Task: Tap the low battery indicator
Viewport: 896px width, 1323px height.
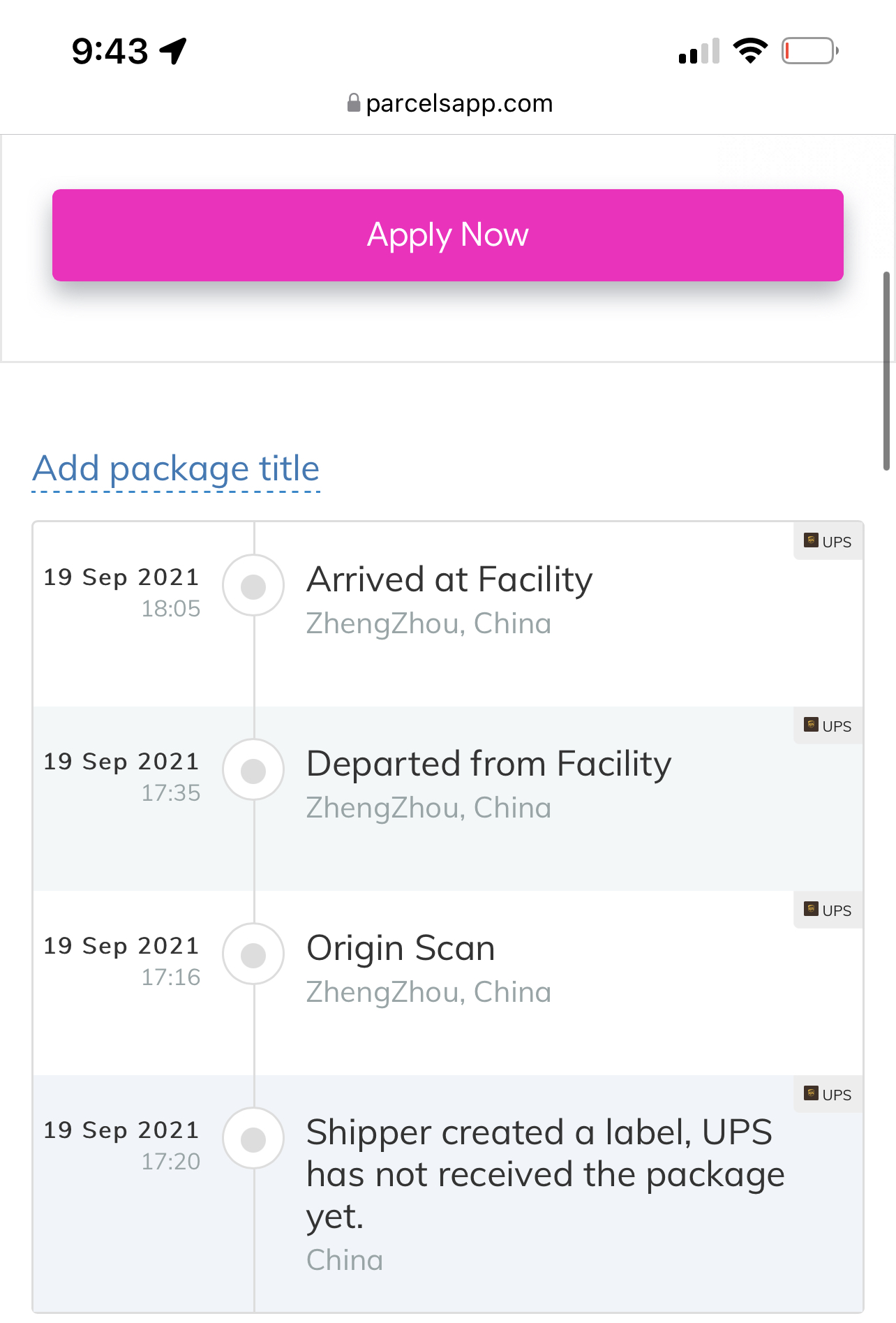Action: coord(810,51)
